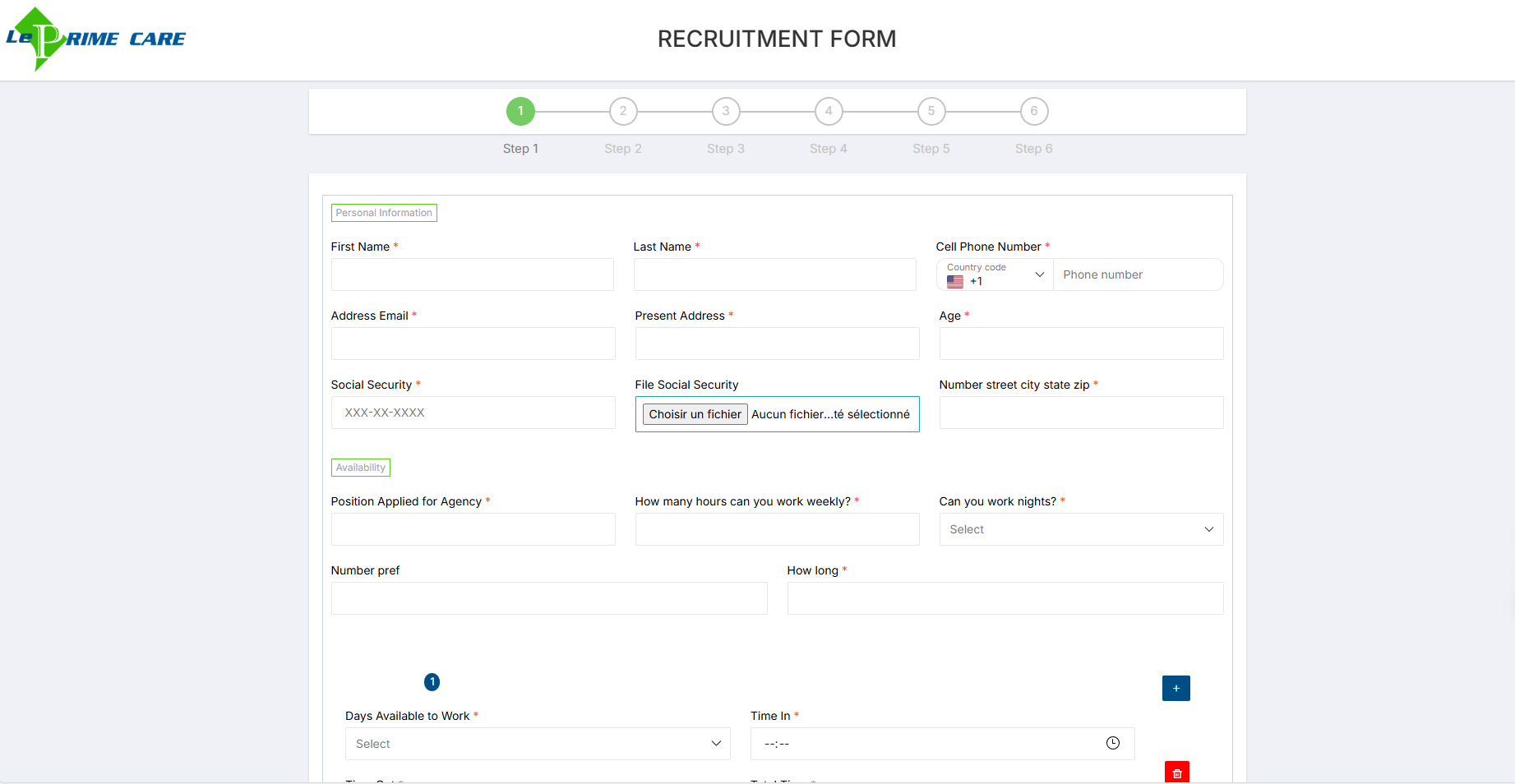Focus the How long text field
Viewport: 1515px width, 784px height.
(1005, 598)
